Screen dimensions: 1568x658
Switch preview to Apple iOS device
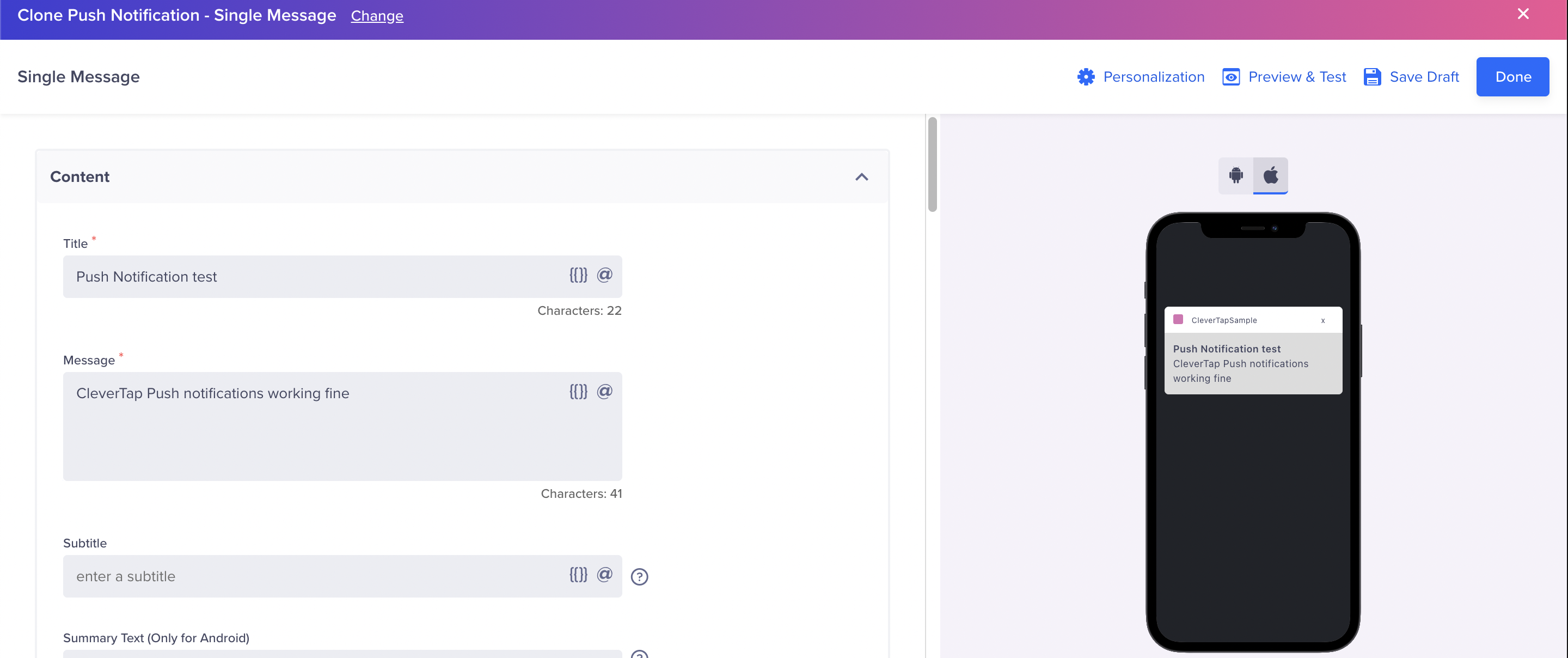click(x=1270, y=175)
